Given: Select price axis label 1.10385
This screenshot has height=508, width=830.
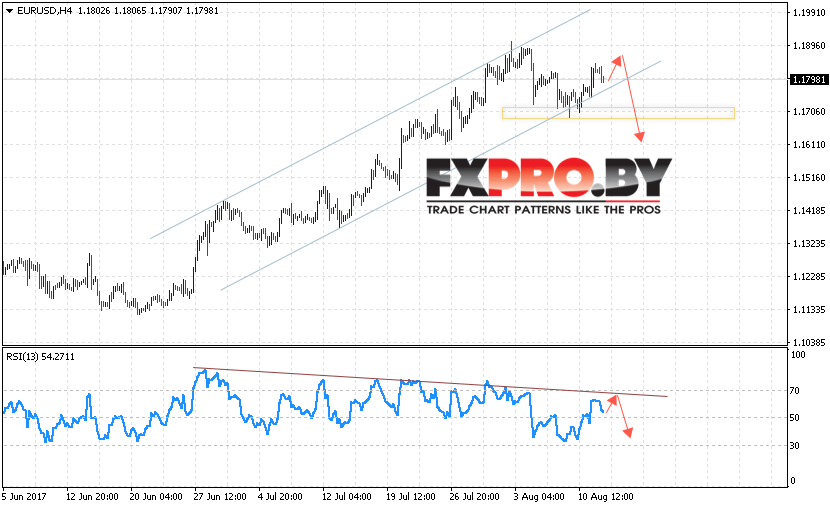Looking at the screenshot, I should click(809, 342).
